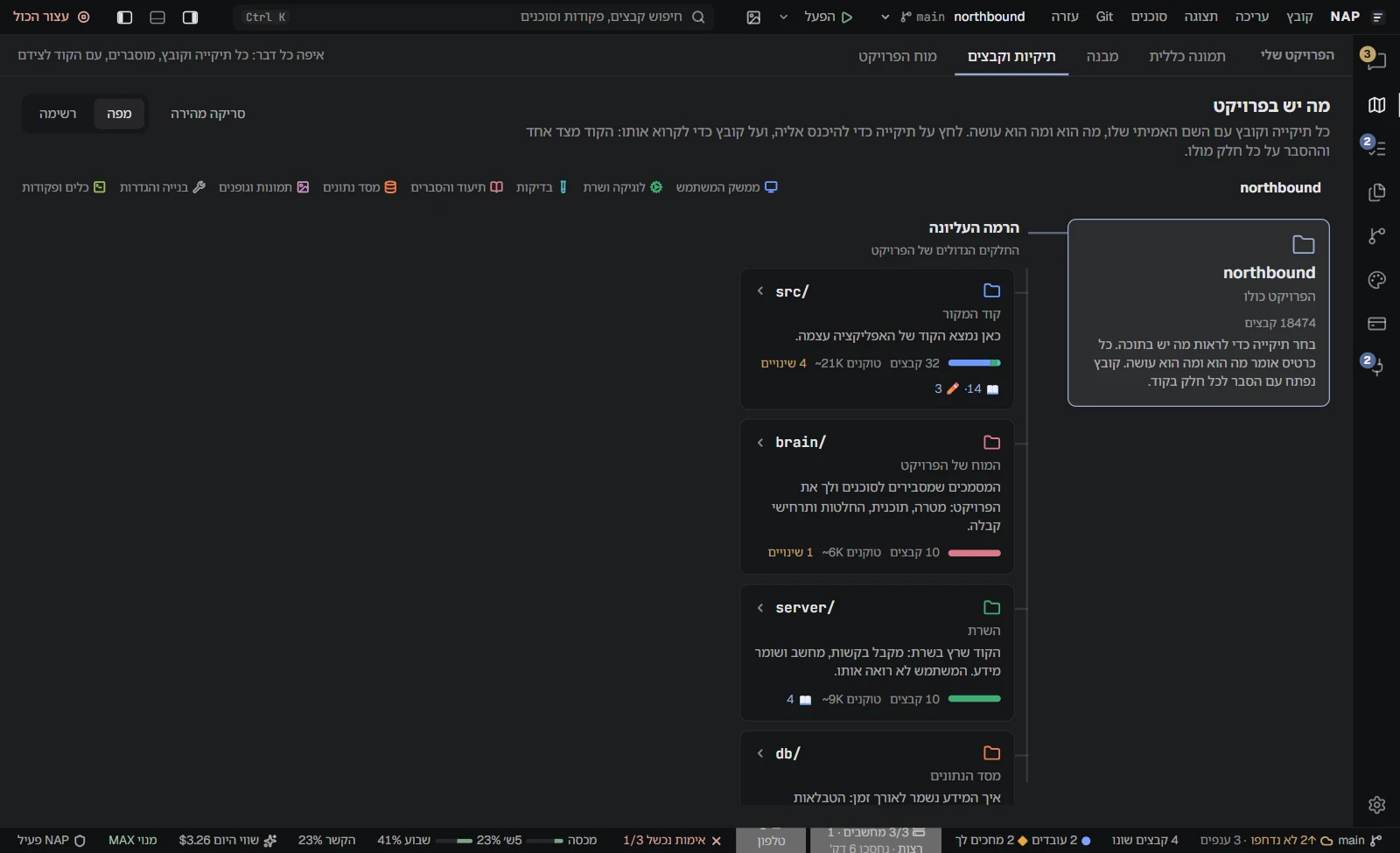The width and height of the screenshot is (1400, 853).
Task: Click the book icon on the server/ card
Action: (x=805, y=700)
